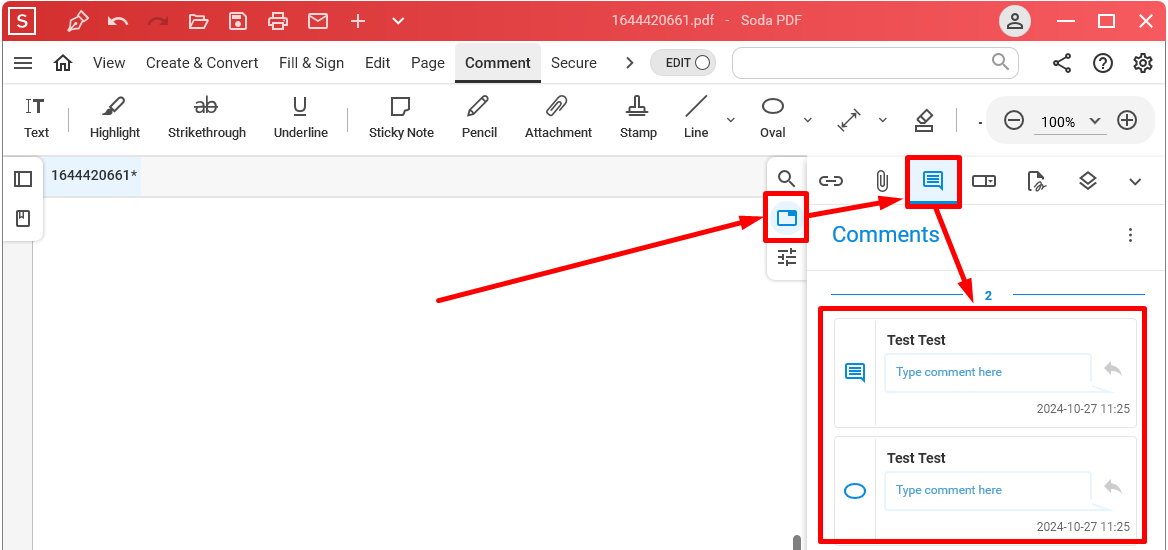Open the Comments panel icon

pos(933,180)
